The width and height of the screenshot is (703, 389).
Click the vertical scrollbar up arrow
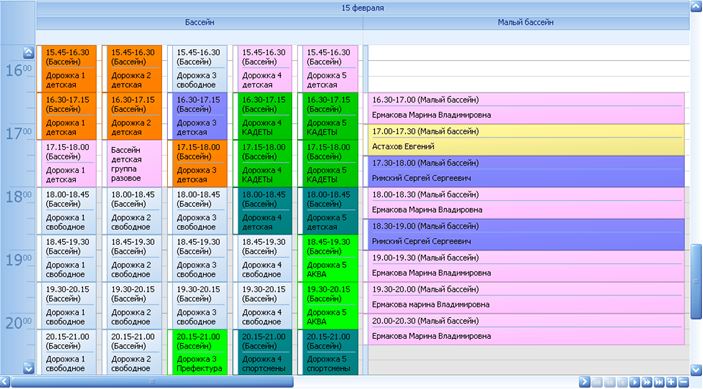click(696, 6)
